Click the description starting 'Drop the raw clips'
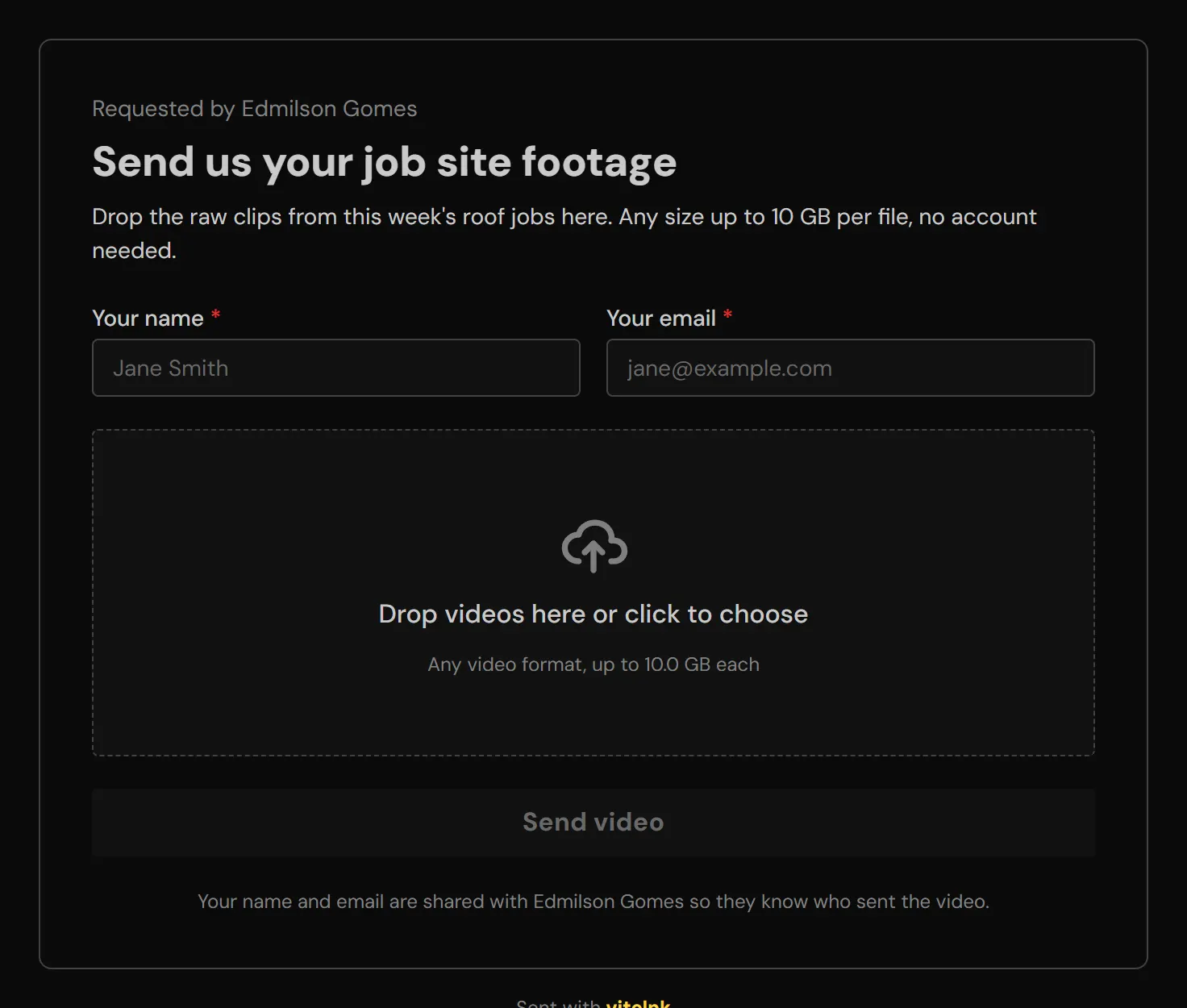This screenshot has height=1008, width=1187. pyautogui.click(x=564, y=233)
